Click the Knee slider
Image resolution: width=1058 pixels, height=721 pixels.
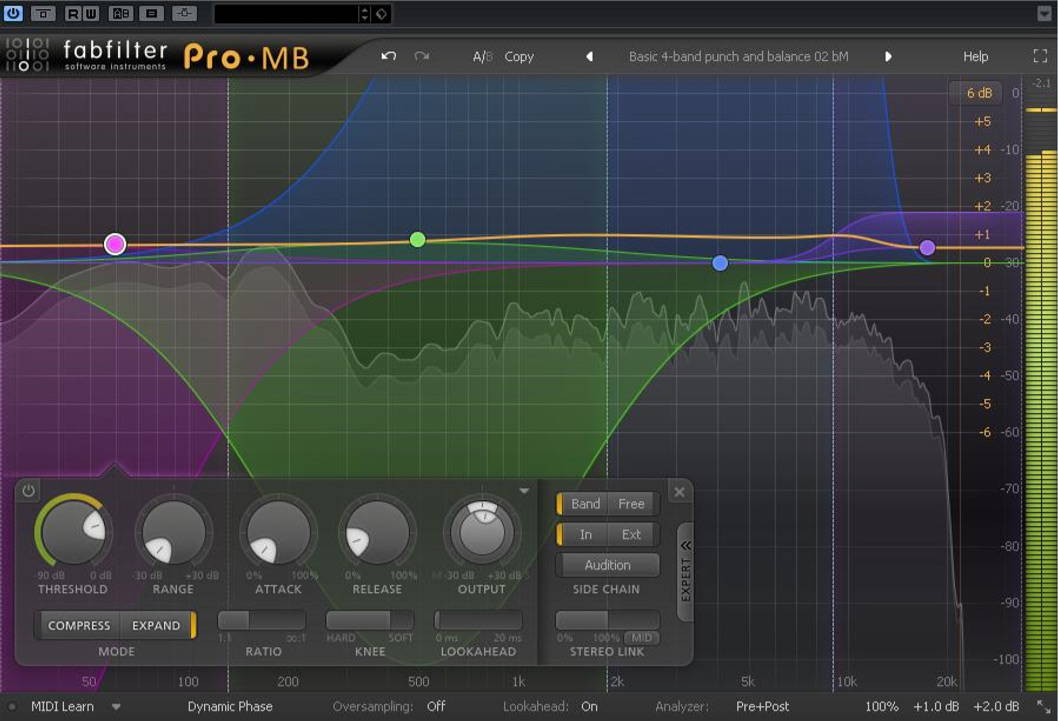coord(370,620)
